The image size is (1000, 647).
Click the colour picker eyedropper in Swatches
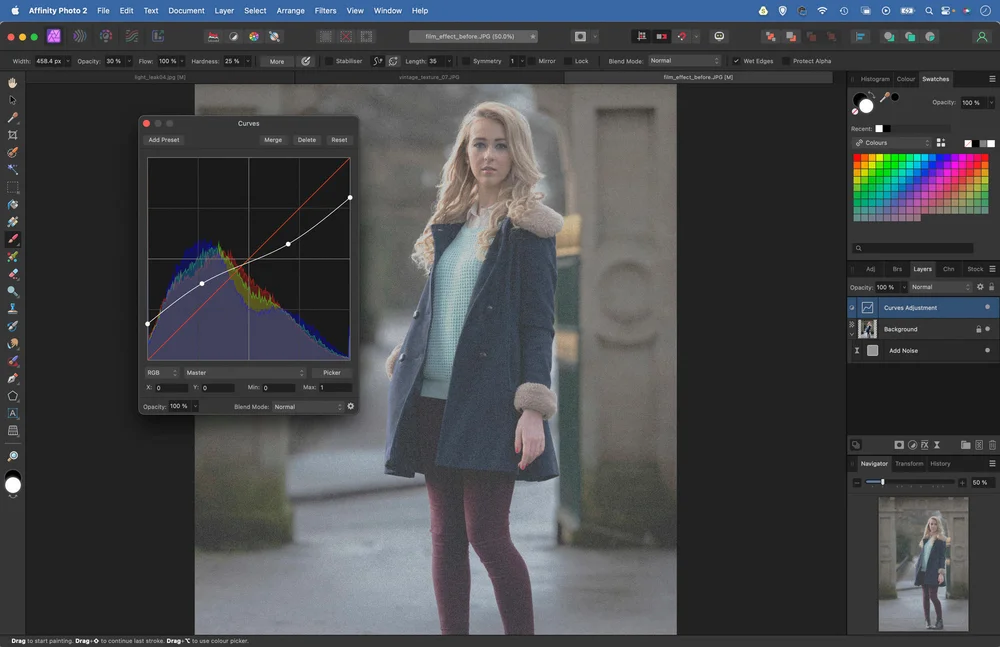tap(885, 97)
